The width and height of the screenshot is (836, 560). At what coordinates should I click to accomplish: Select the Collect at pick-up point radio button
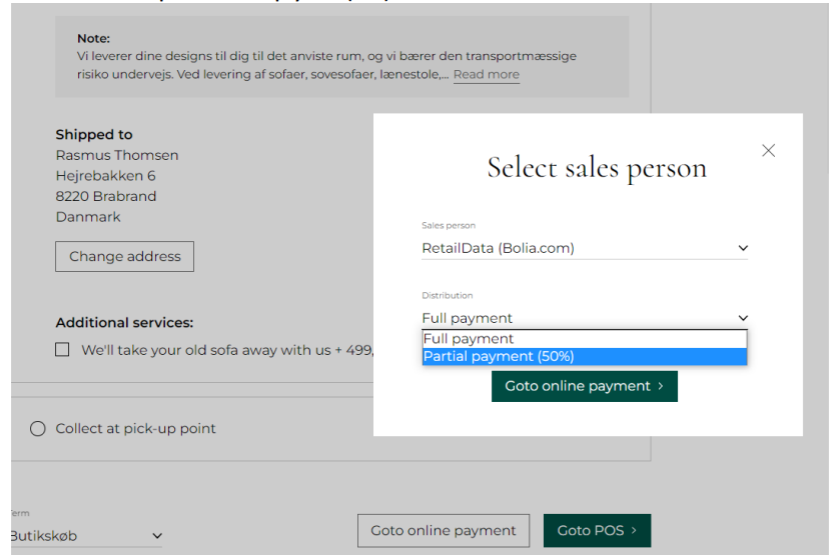38,429
